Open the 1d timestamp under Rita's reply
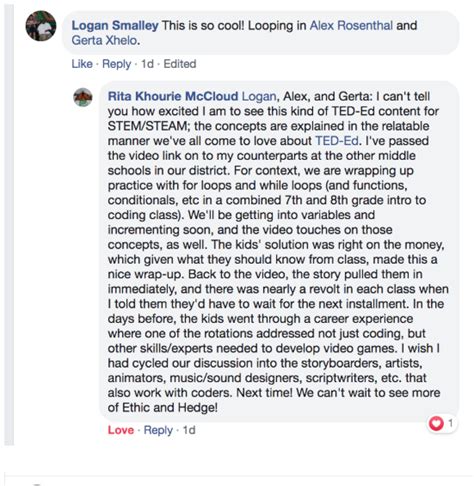 pyautogui.click(x=189, y=430)
